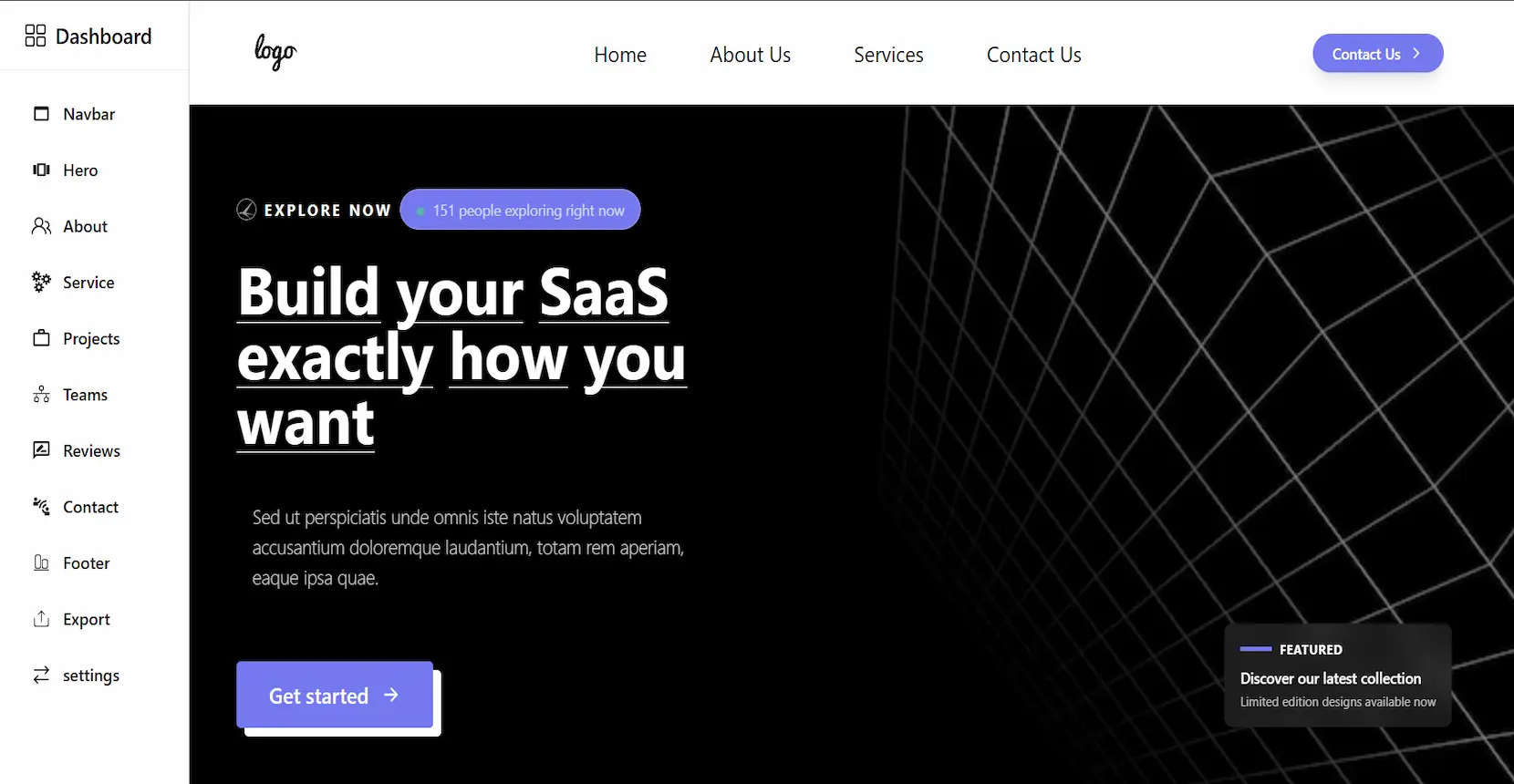This screenshot has height=784, width=1514.
Task: Open the Reviews icon in sidebar
Action: (41, 450)
